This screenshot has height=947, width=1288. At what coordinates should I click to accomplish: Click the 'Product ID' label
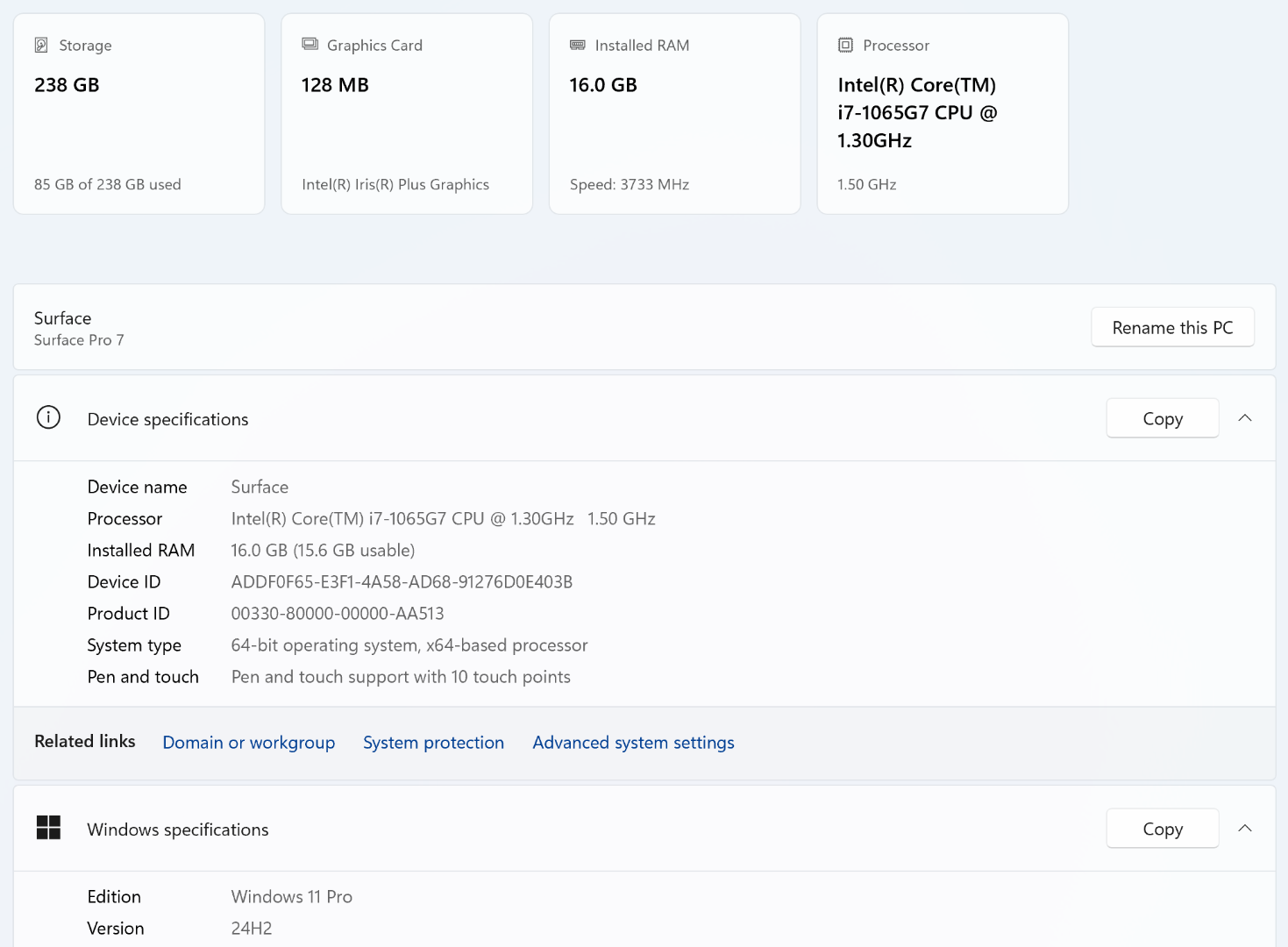click(129, 614)
